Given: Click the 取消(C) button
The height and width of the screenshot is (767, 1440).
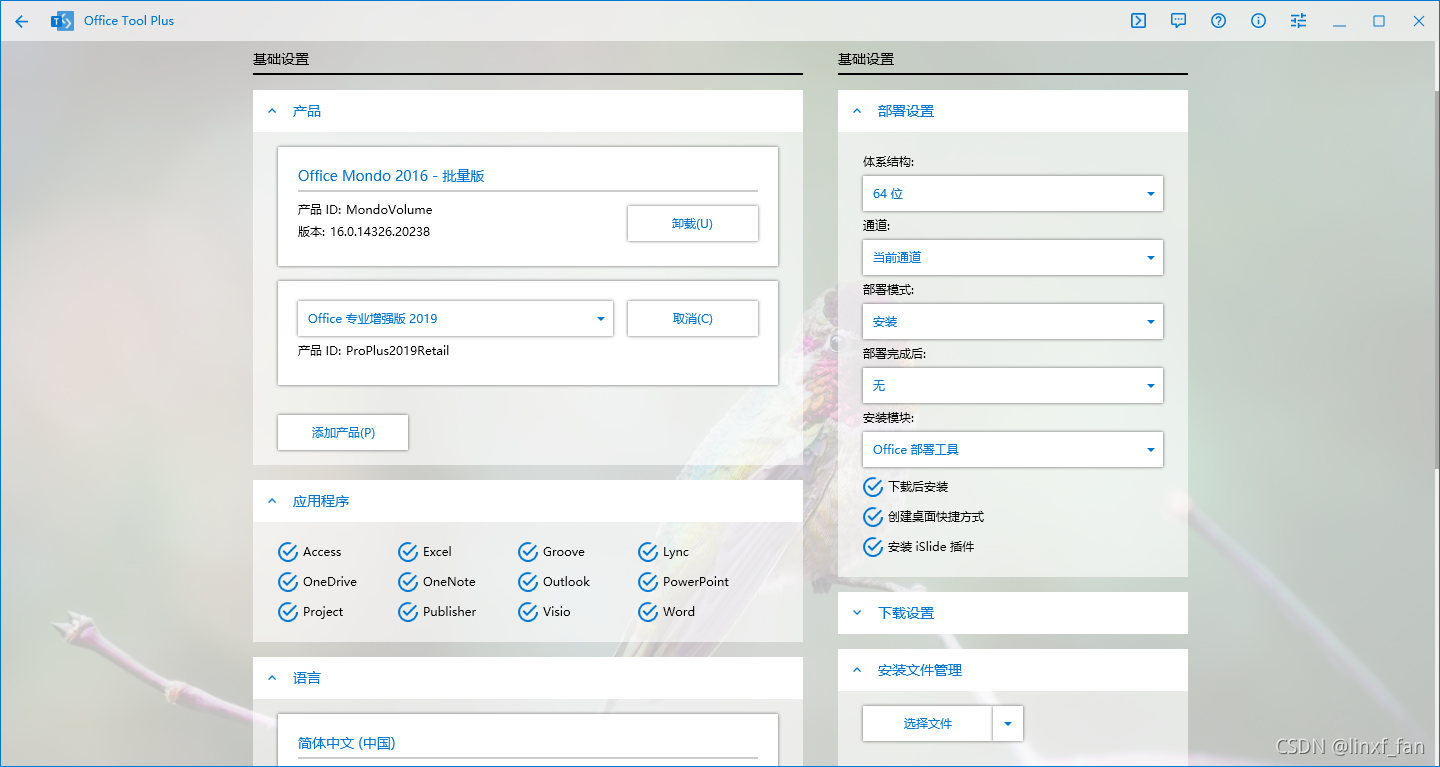Looking at the screenshot, I should [x=692, y=319].
